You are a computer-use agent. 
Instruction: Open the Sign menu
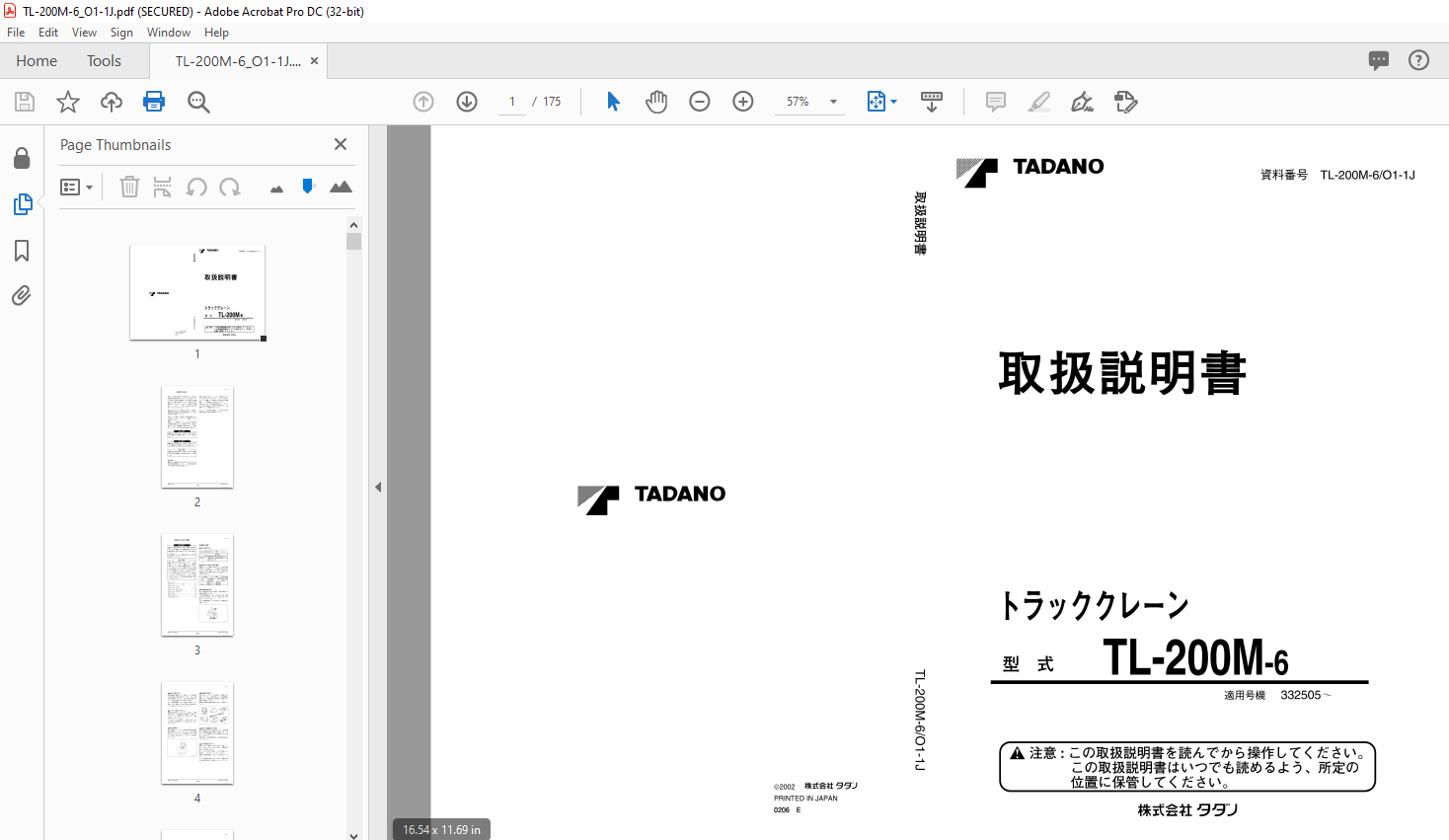click(x=121, y=33)
